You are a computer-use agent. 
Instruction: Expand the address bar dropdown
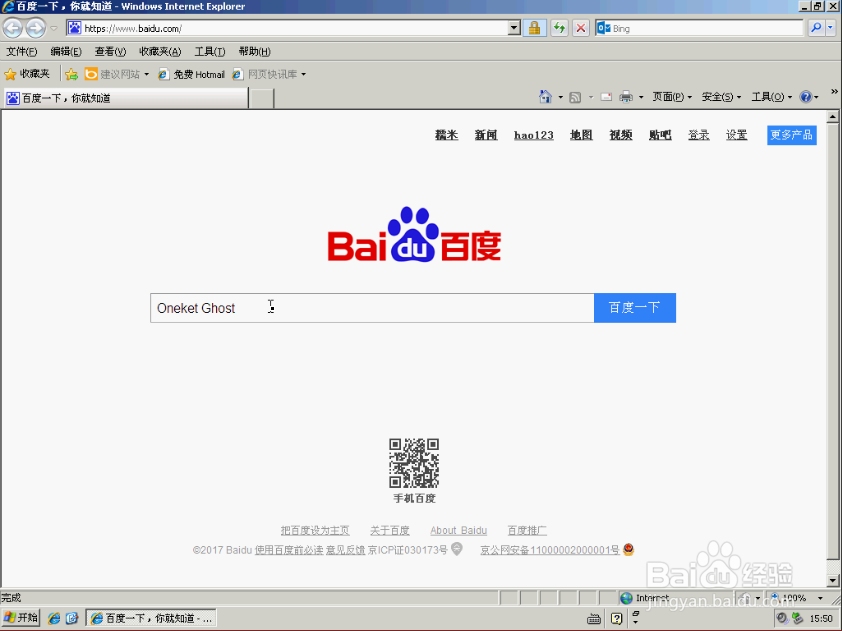[x=514, y=28]
